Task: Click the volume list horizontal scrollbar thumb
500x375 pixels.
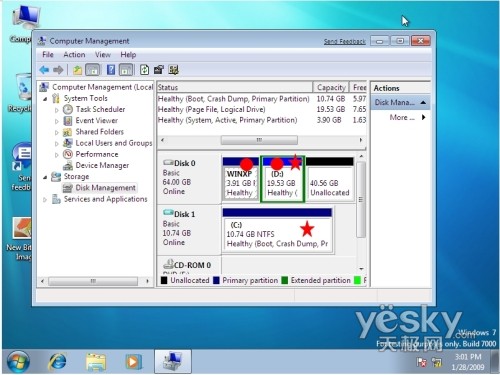Action: [x=259, y=140]
